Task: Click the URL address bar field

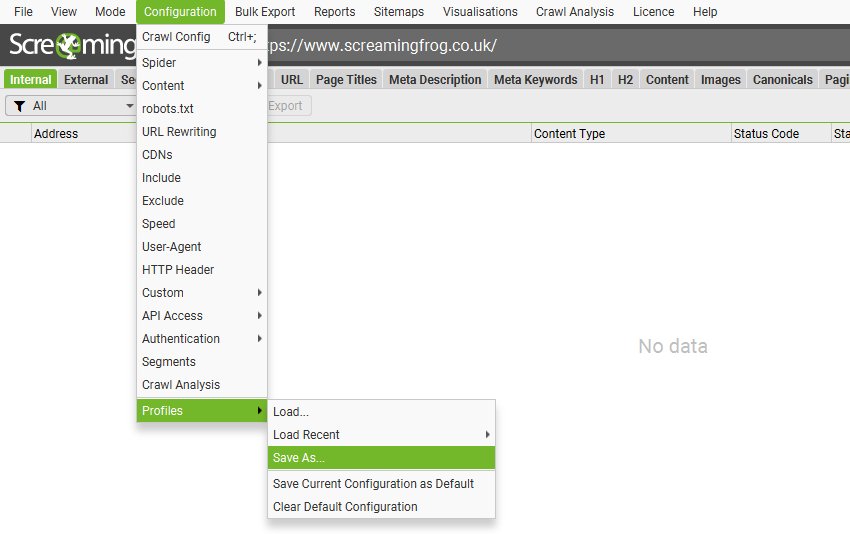Action: click(558, 46)
